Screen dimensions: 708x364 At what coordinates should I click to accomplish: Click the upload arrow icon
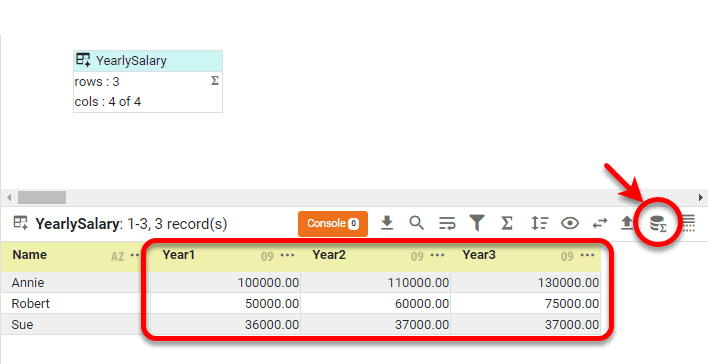click(627, 223)
